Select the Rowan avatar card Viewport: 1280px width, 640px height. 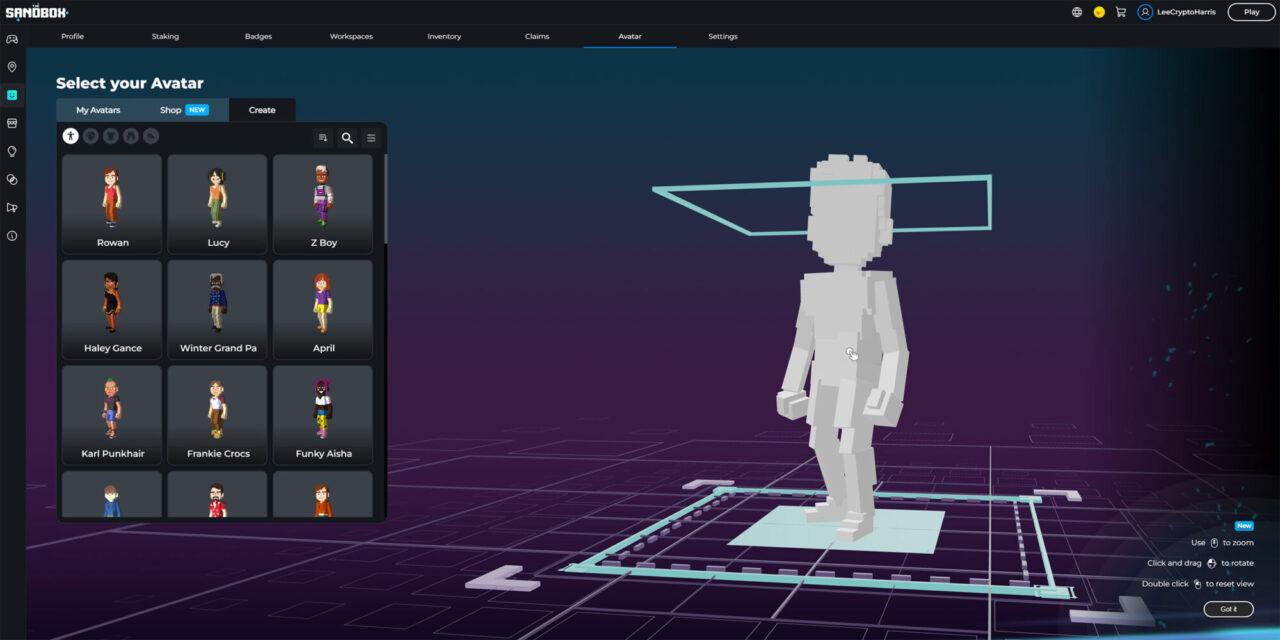click(112, 204)
